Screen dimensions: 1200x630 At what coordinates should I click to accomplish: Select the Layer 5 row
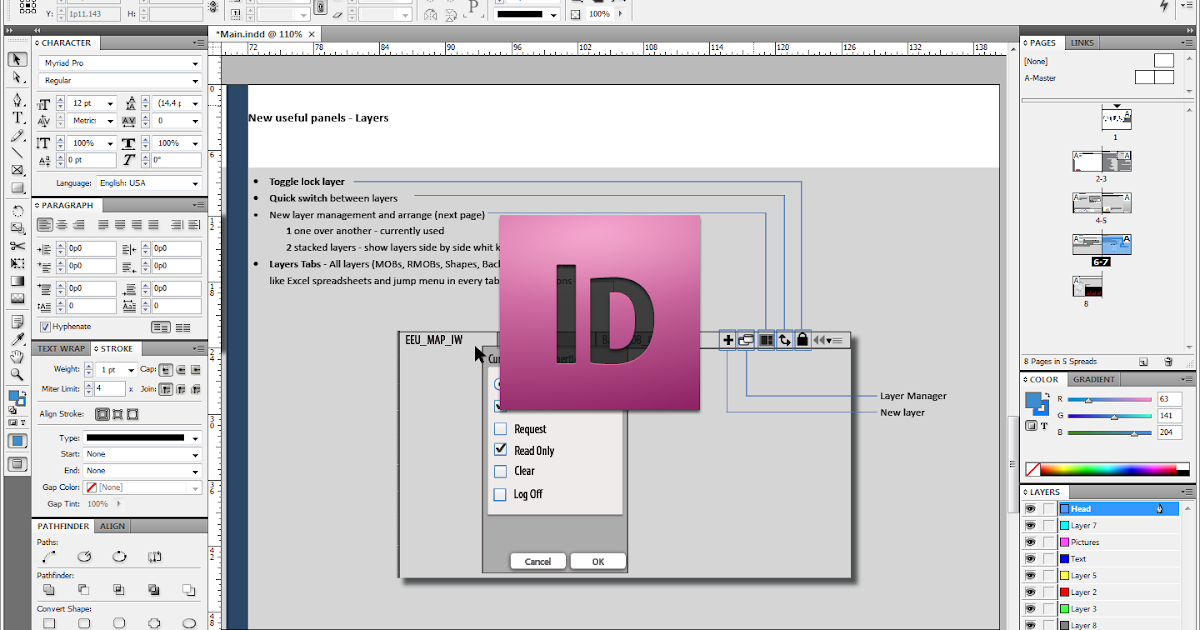[1119, 576]
